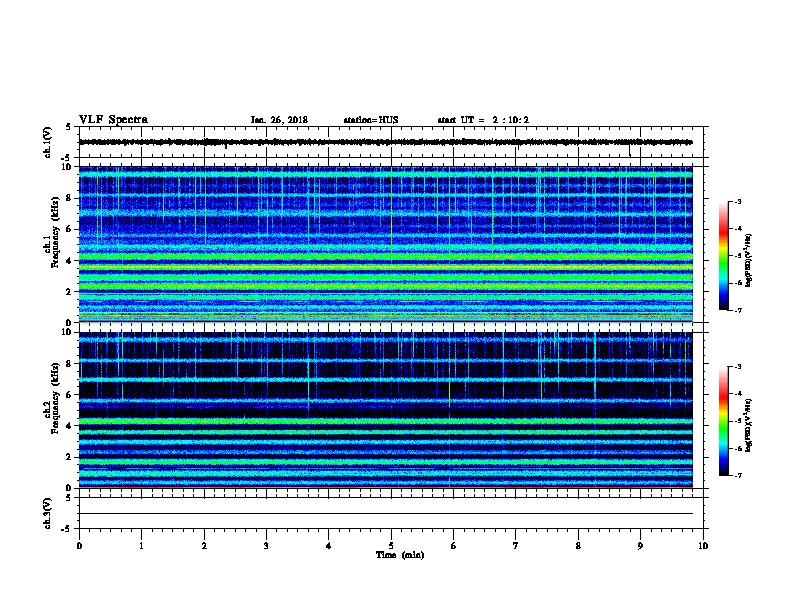Click time axis tick label "7"
Image resolution: width=792 pixels, height=612 pixels.
click(516, 545)
